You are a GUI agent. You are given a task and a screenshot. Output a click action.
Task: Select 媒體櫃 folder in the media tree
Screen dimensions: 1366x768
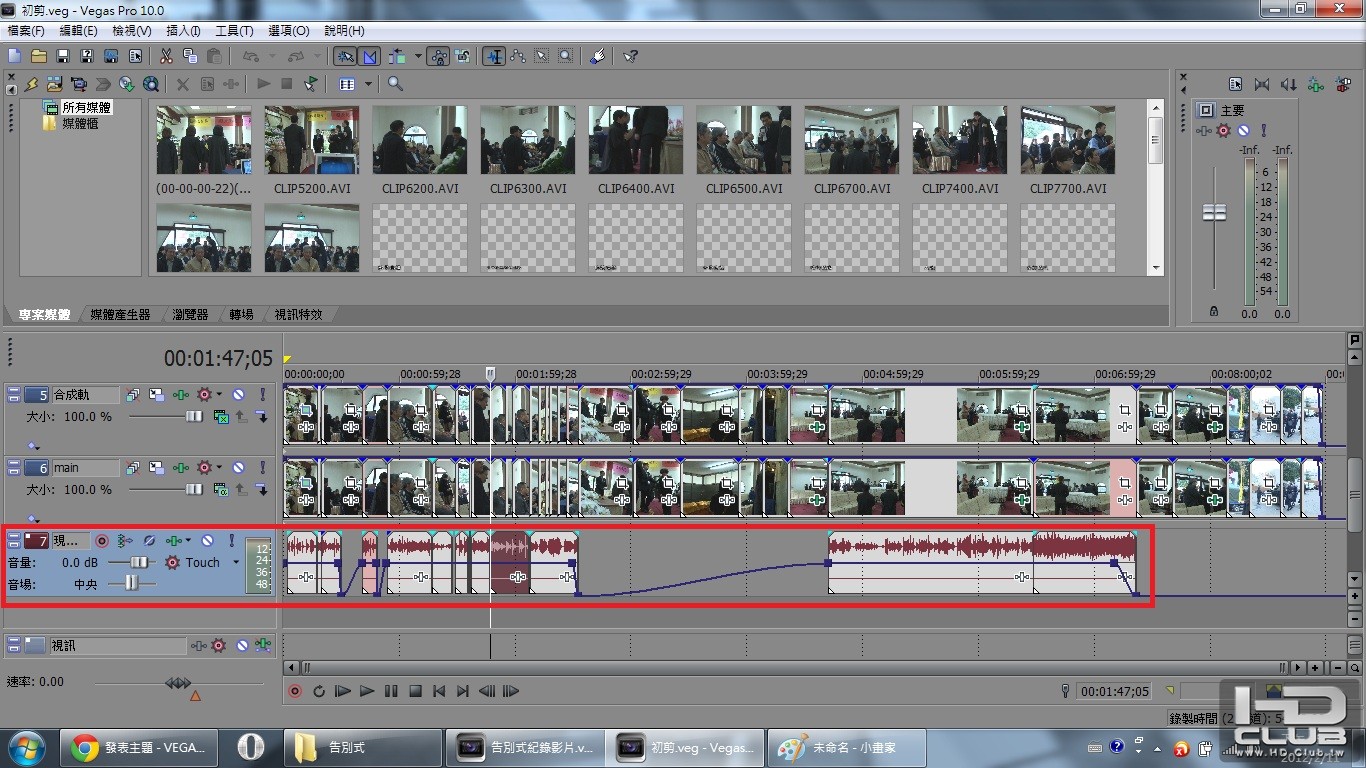80,123
